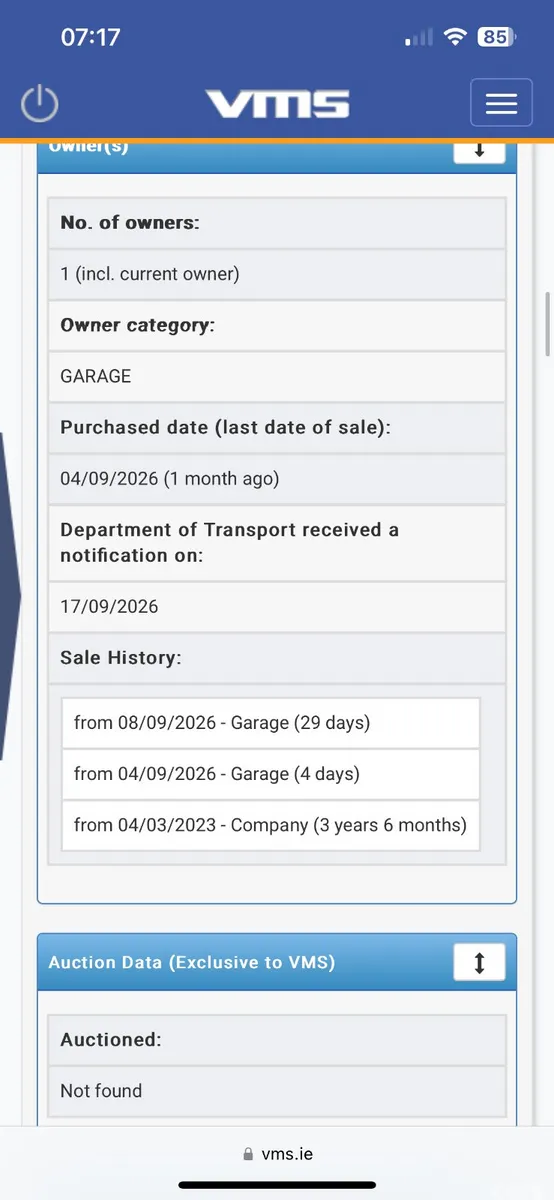Click the VMS logo
This screenshot has height=1200, width=554.
[x=278, y=104]
